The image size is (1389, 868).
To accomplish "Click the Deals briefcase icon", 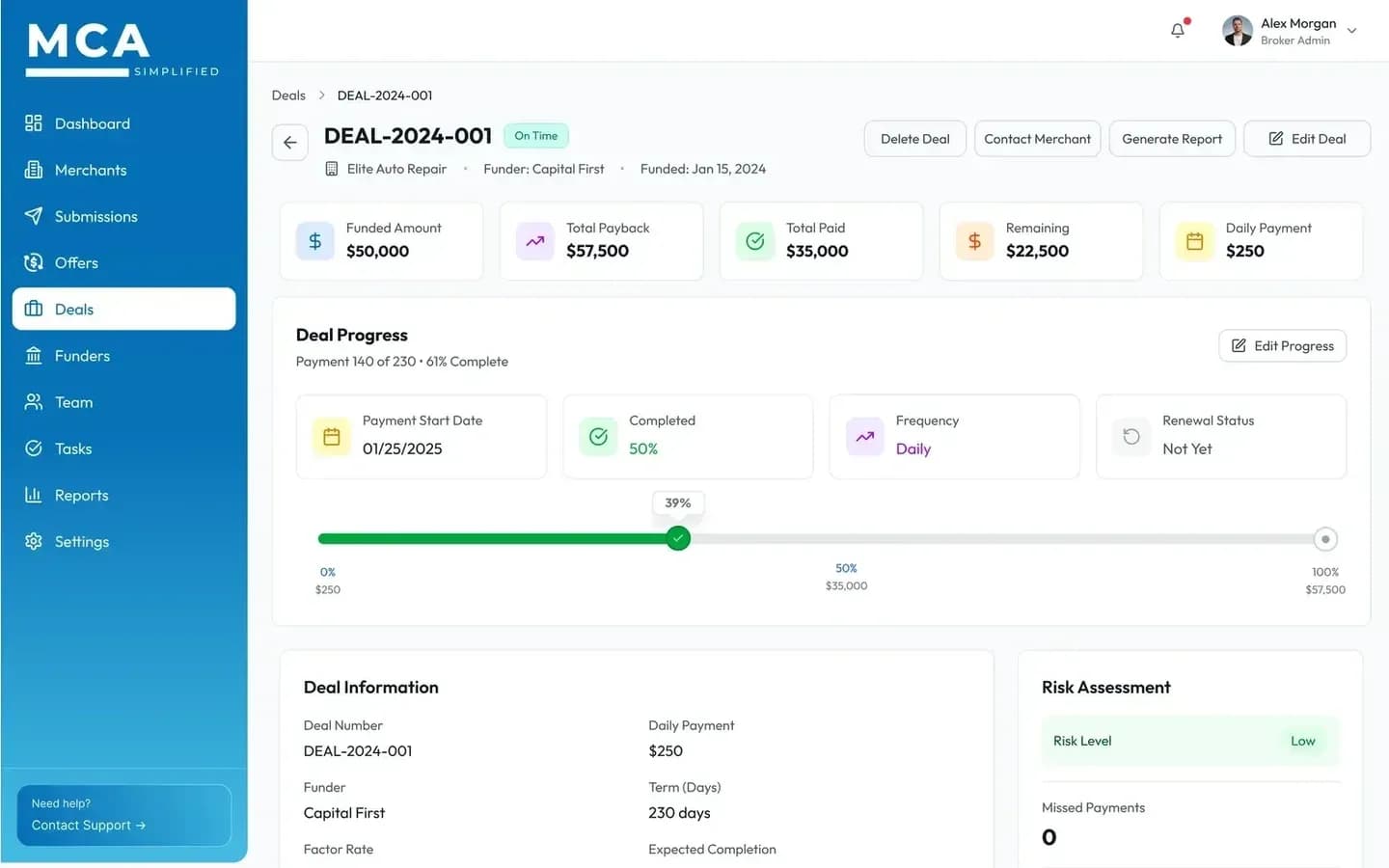I will 34,309.
